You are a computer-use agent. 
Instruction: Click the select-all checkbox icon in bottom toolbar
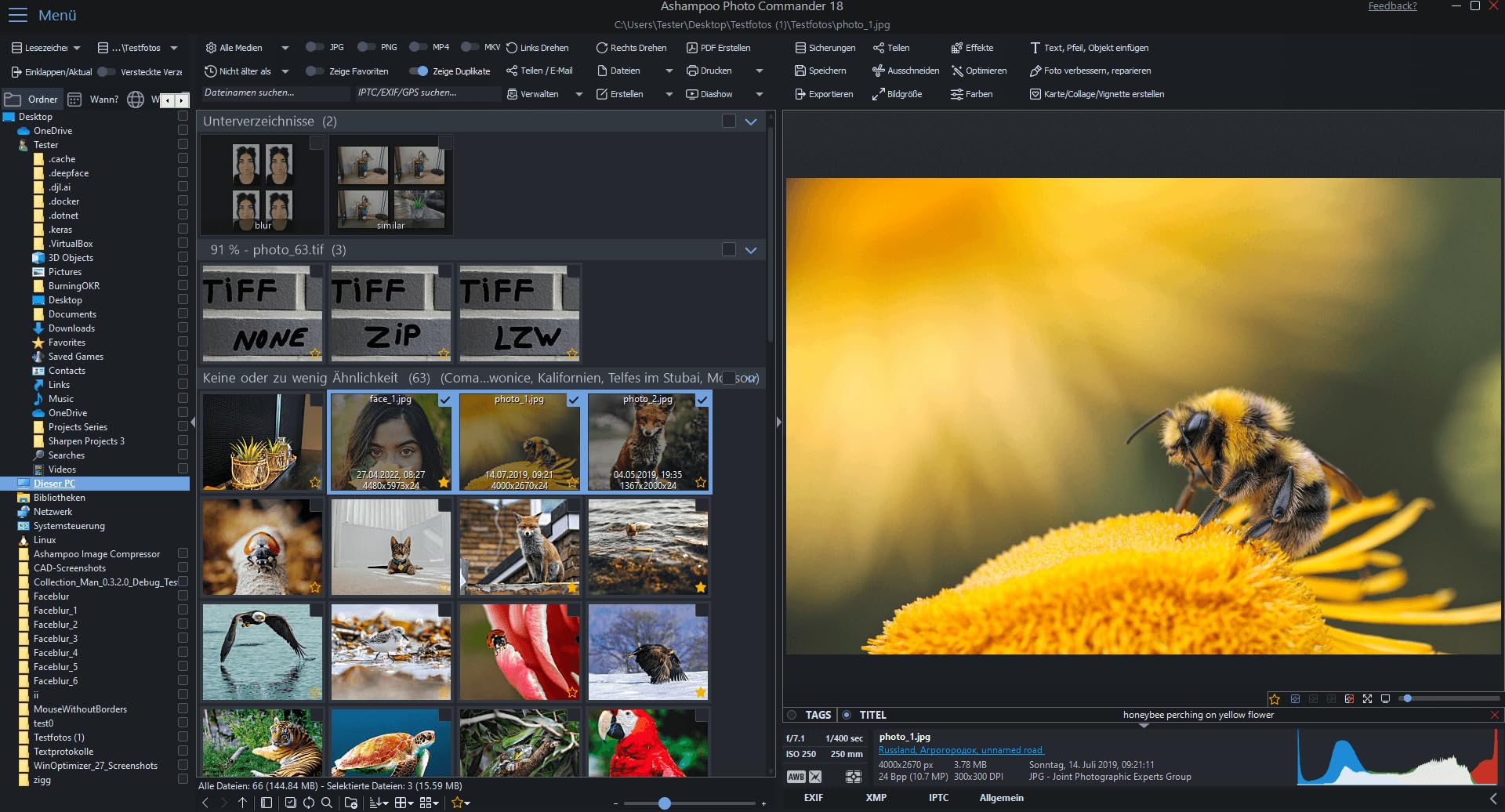[291, 803]
